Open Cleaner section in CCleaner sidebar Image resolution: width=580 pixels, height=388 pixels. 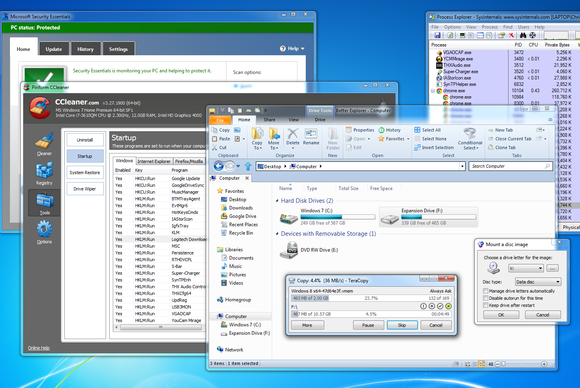pos(44,144)
